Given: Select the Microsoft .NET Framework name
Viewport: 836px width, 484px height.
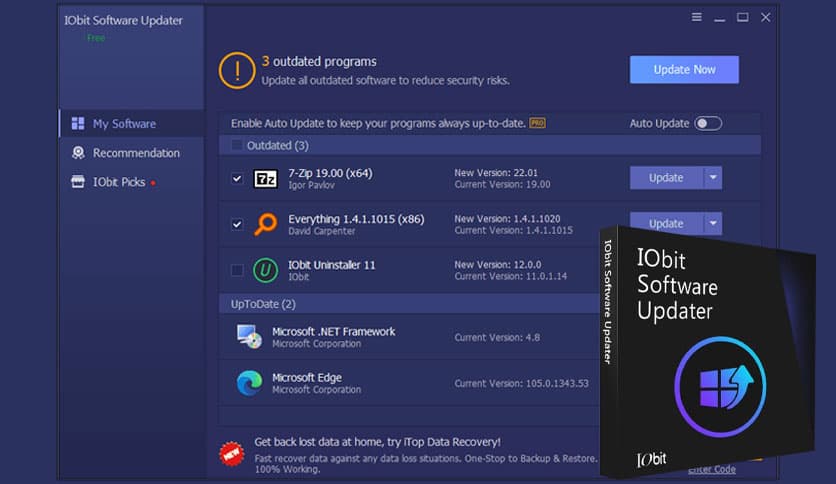Looking at the screenshot, I should 334,332.
